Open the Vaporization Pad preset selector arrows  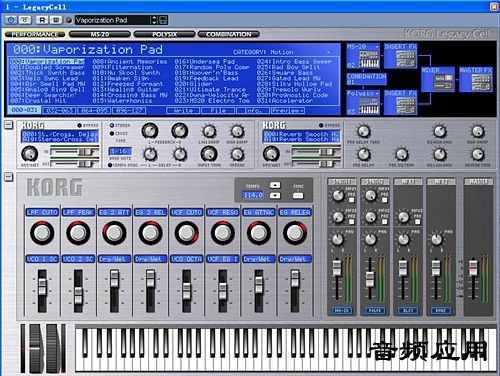click(154, 20)
